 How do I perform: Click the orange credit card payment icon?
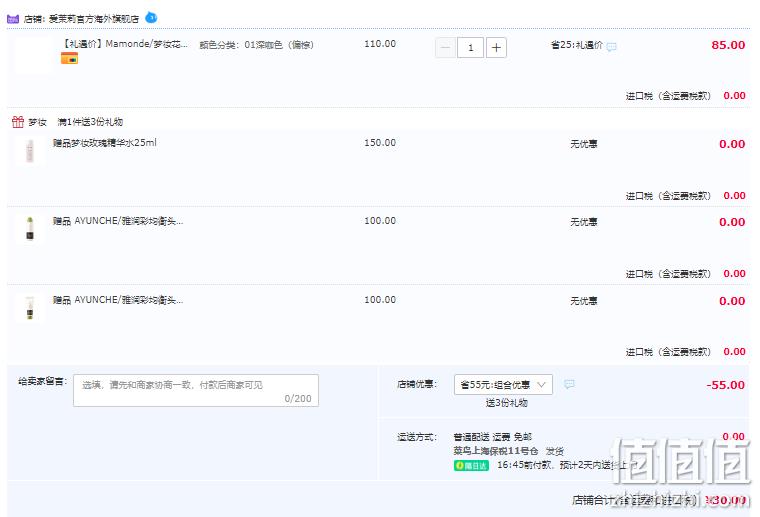(69, 59)
